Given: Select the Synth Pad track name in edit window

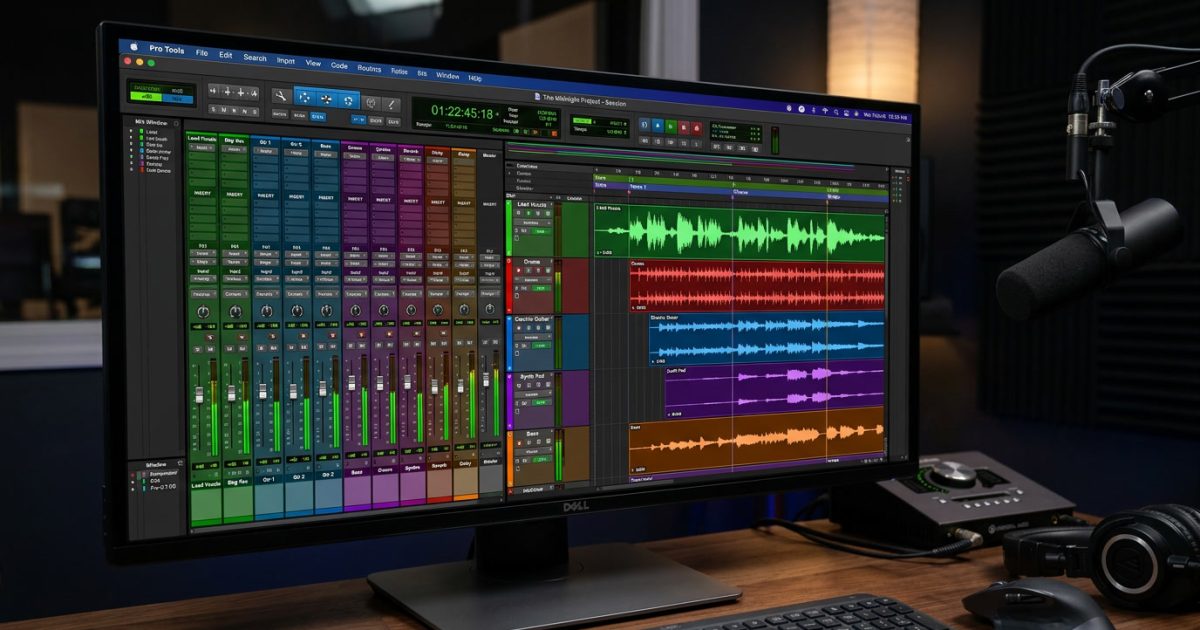Looking at the screenshot, I should coord(533,377).
